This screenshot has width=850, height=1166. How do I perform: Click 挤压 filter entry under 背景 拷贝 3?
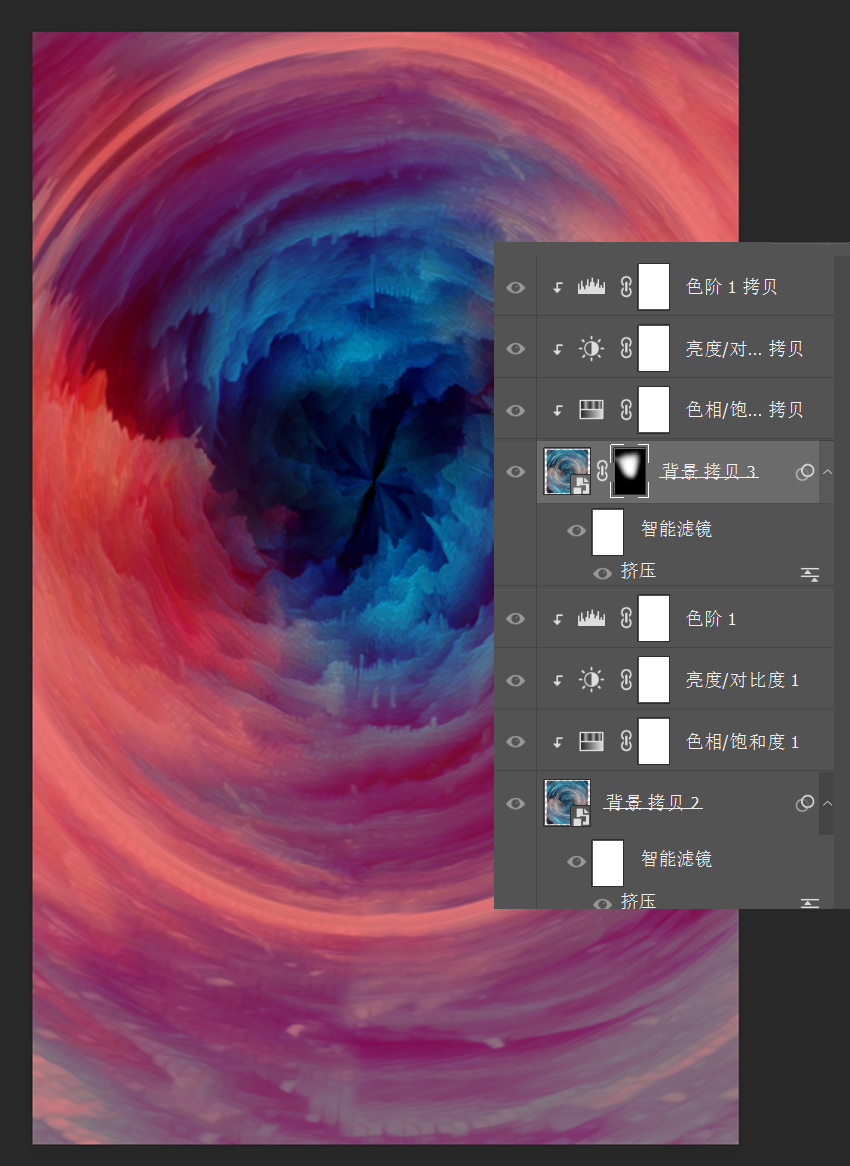pyautogui.click(x=638, y=571)
